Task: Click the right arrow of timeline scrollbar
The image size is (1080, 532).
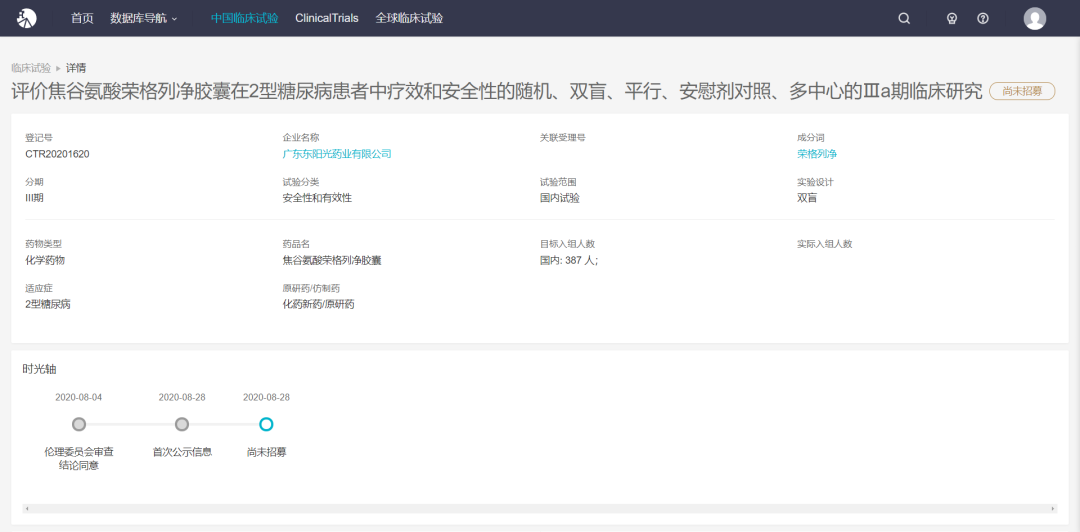Action: [x=1053, y=509]
